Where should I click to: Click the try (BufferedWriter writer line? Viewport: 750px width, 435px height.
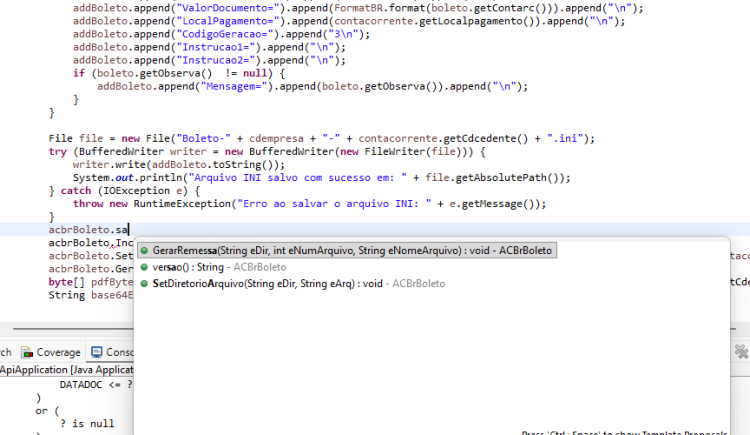click(267, 151)
